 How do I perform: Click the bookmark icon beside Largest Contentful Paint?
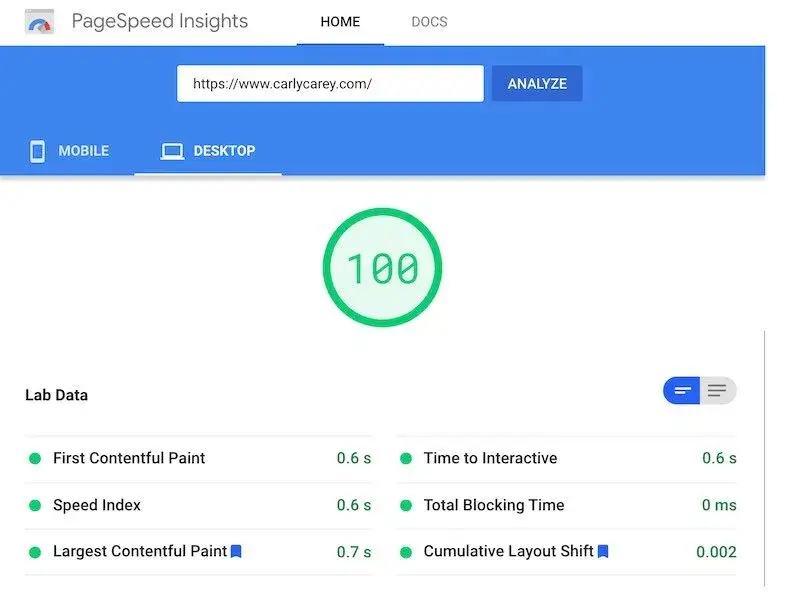pos(236,552)
